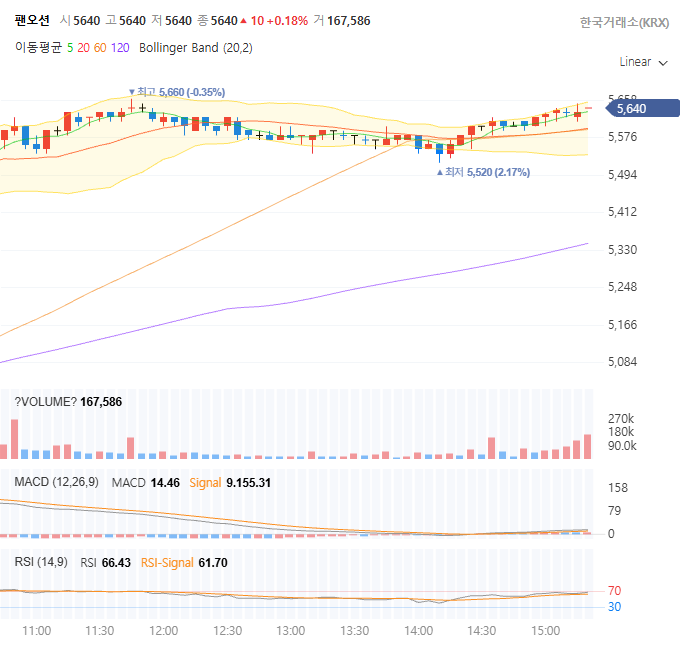
Task: Click the 5,084 price axis label
Action: coord(623,362)
